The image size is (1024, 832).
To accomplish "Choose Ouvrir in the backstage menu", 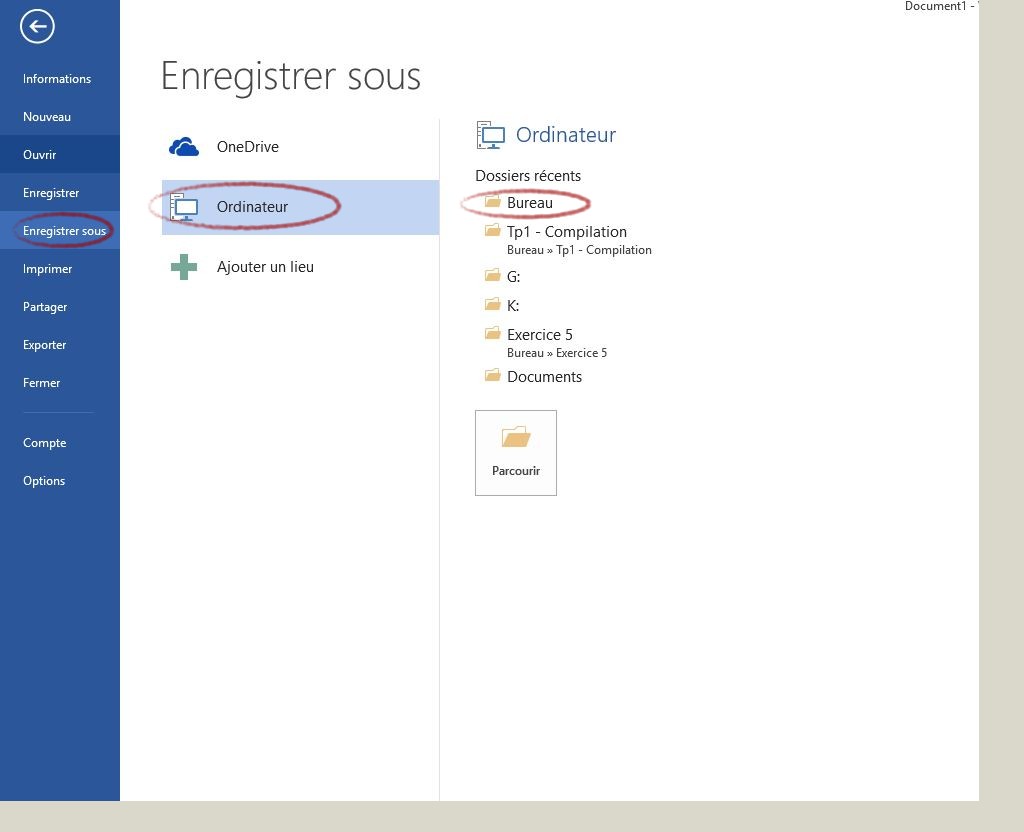I will click(x=40, y=155).
